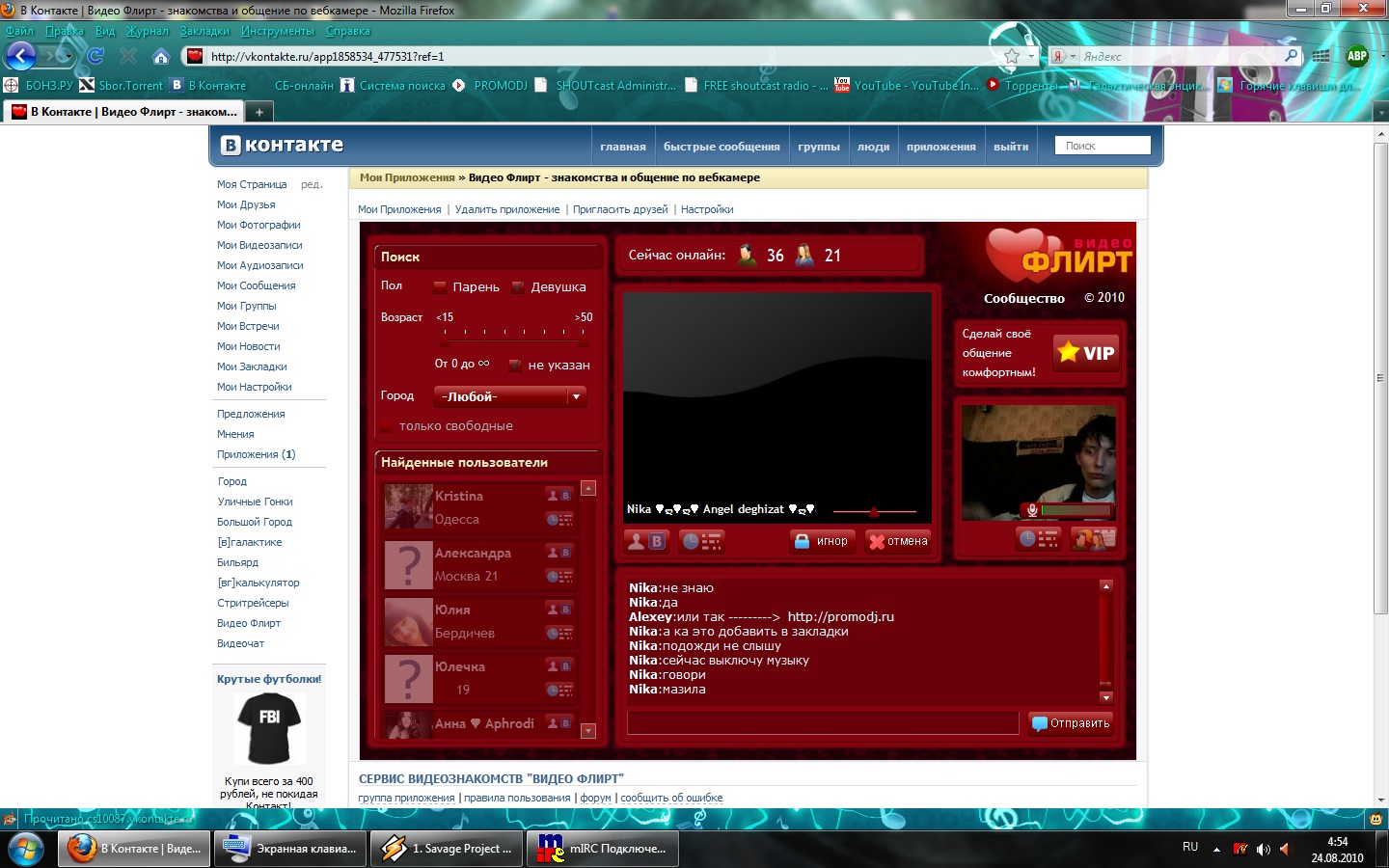
Task: Adjust partner video volume slider handle
Action: point(874,512)
